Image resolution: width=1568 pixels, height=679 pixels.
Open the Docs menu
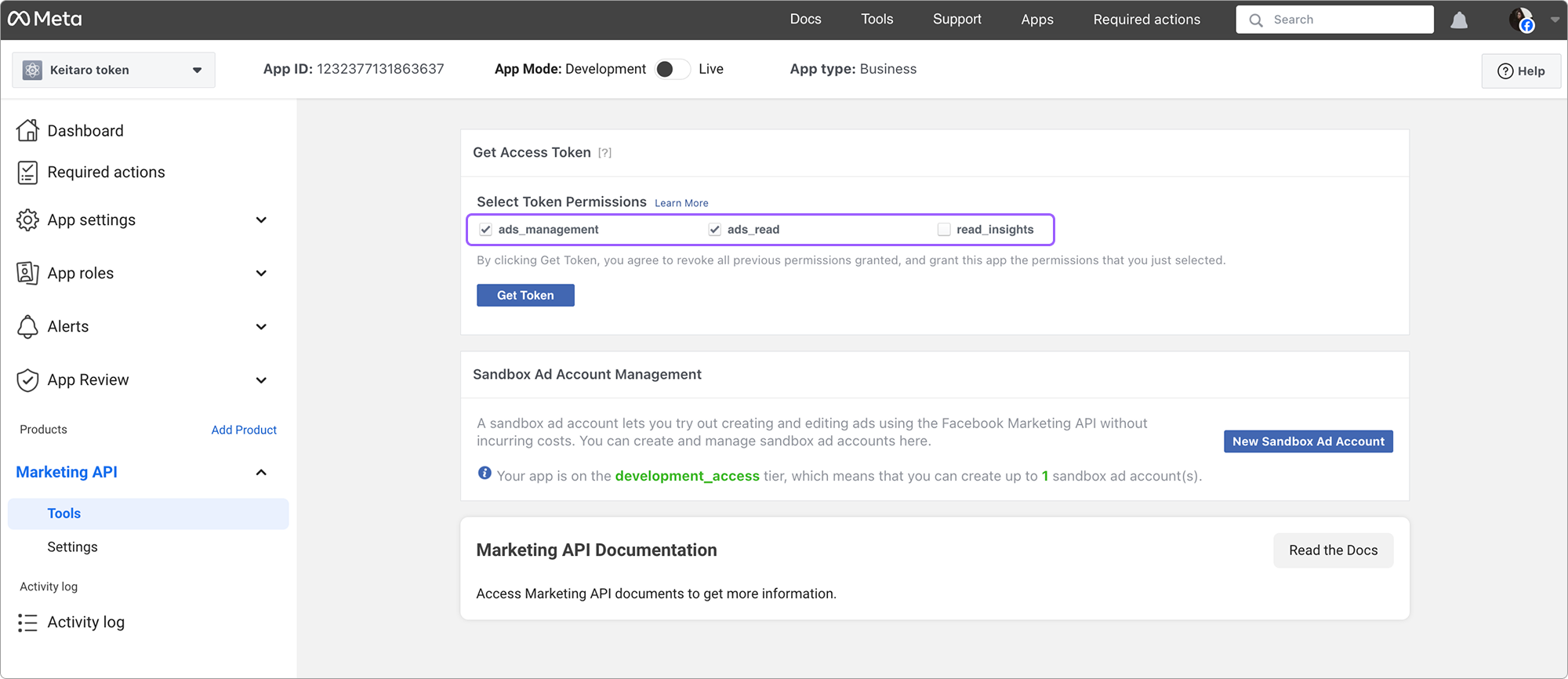click(x=805, y=19)
